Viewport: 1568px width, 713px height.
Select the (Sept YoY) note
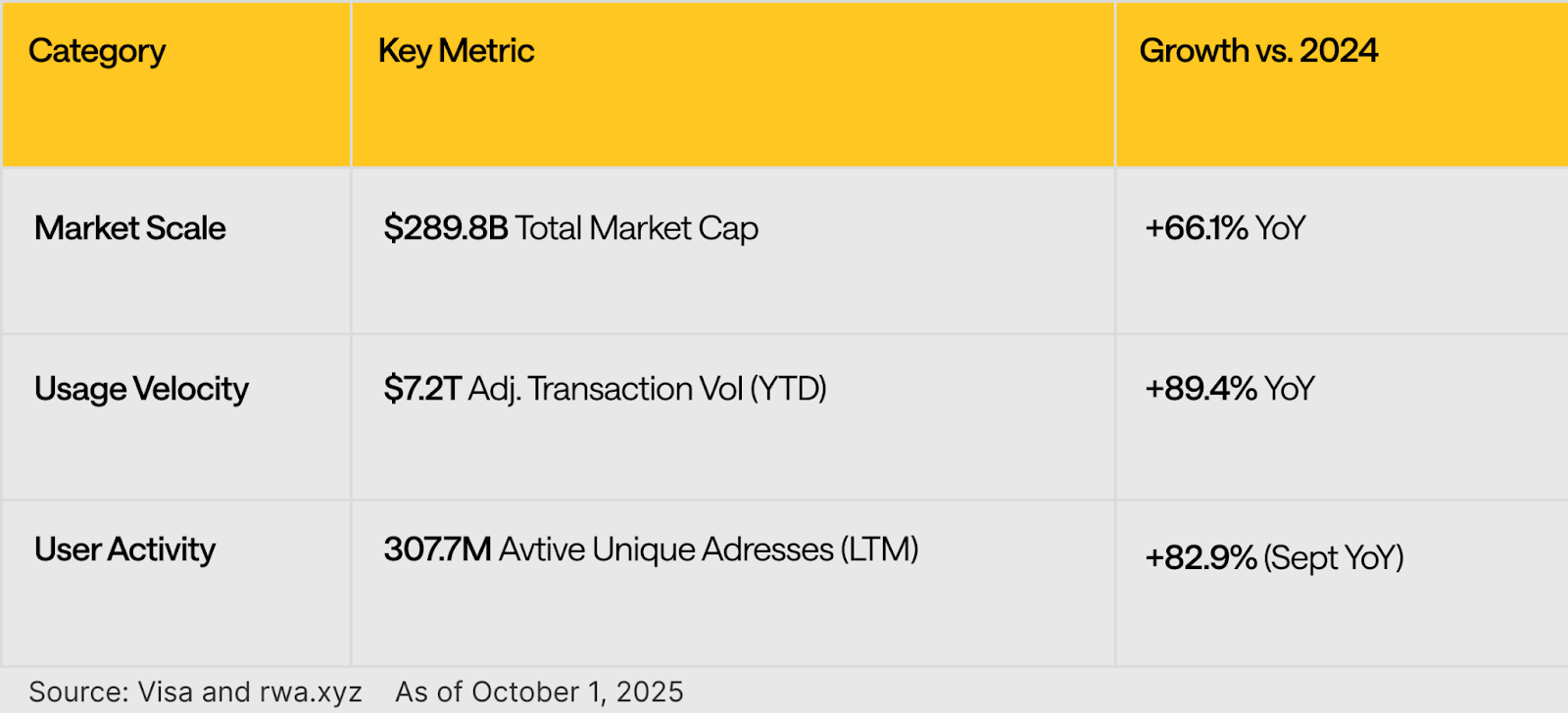1334,557
